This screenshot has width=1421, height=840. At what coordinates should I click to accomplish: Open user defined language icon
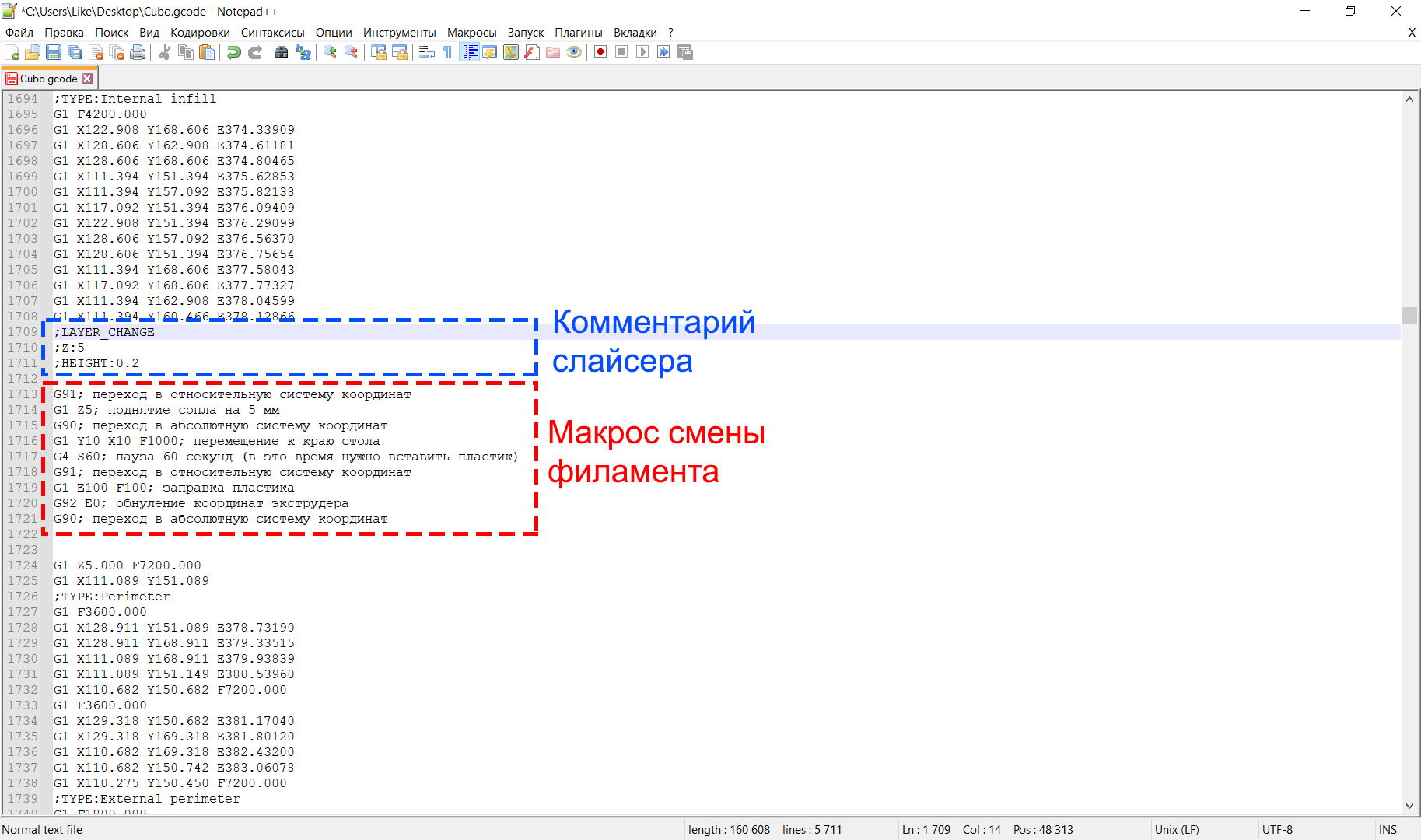click(490, 52)
